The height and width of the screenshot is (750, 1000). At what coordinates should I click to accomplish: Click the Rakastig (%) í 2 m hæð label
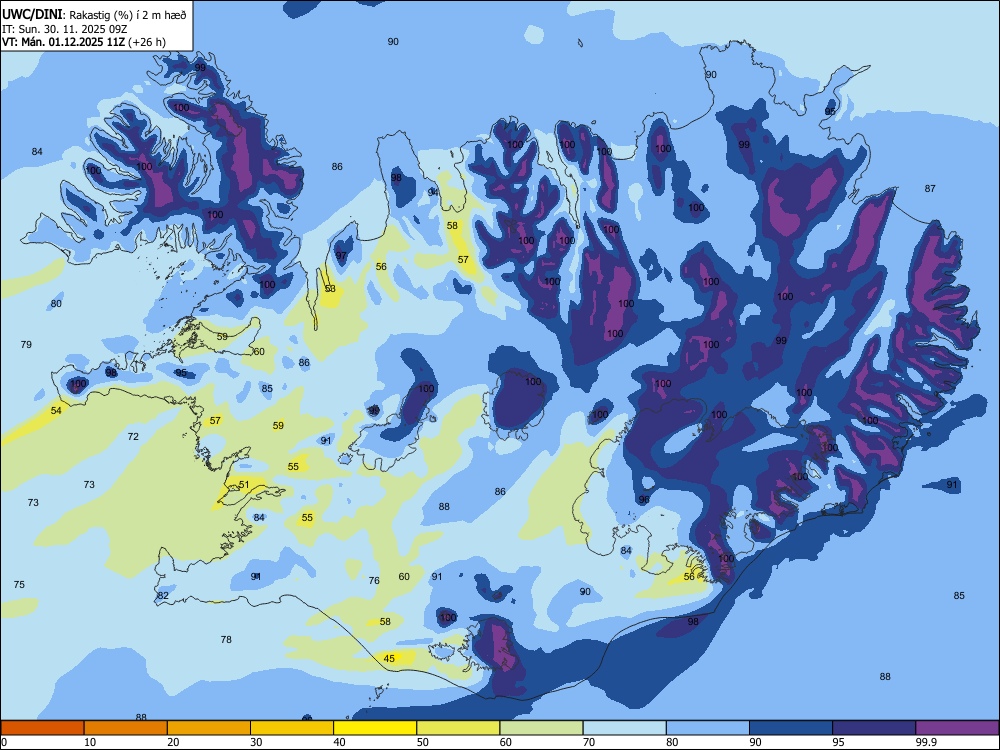pos(128,15)
